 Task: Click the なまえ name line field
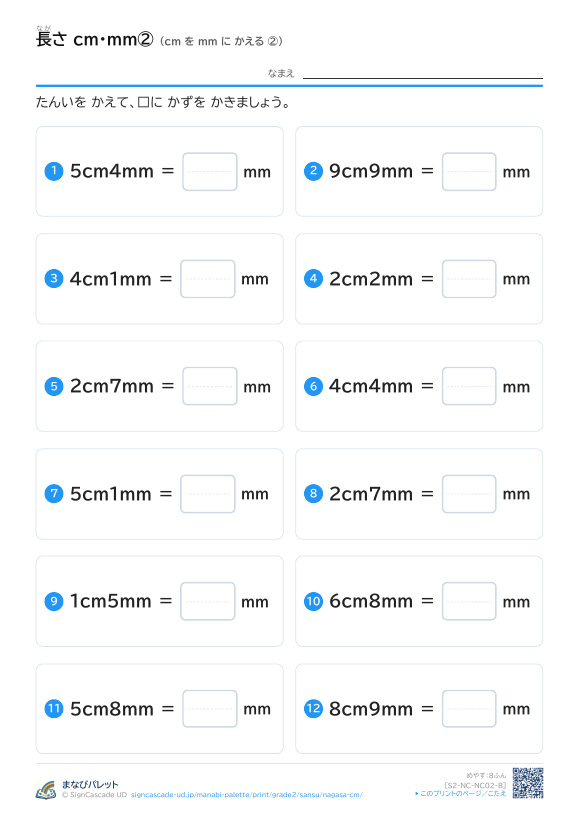[423, 73]
